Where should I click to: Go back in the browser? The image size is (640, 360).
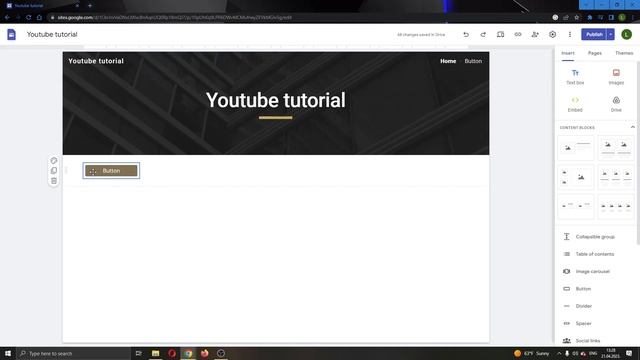(x=7, y=18)
